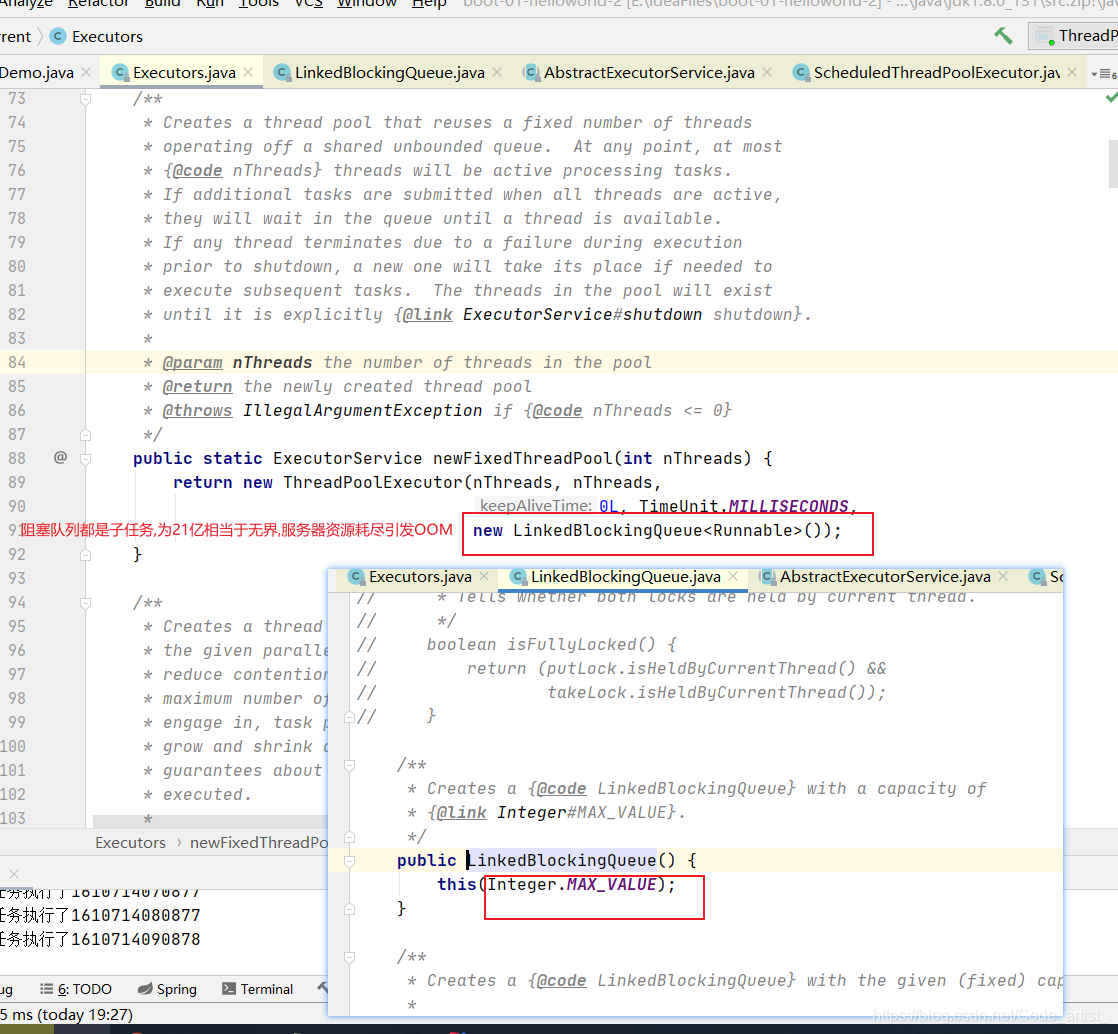1118x1034 pixels.
Task: Open the Help menu
Action: tap(429, 4)
